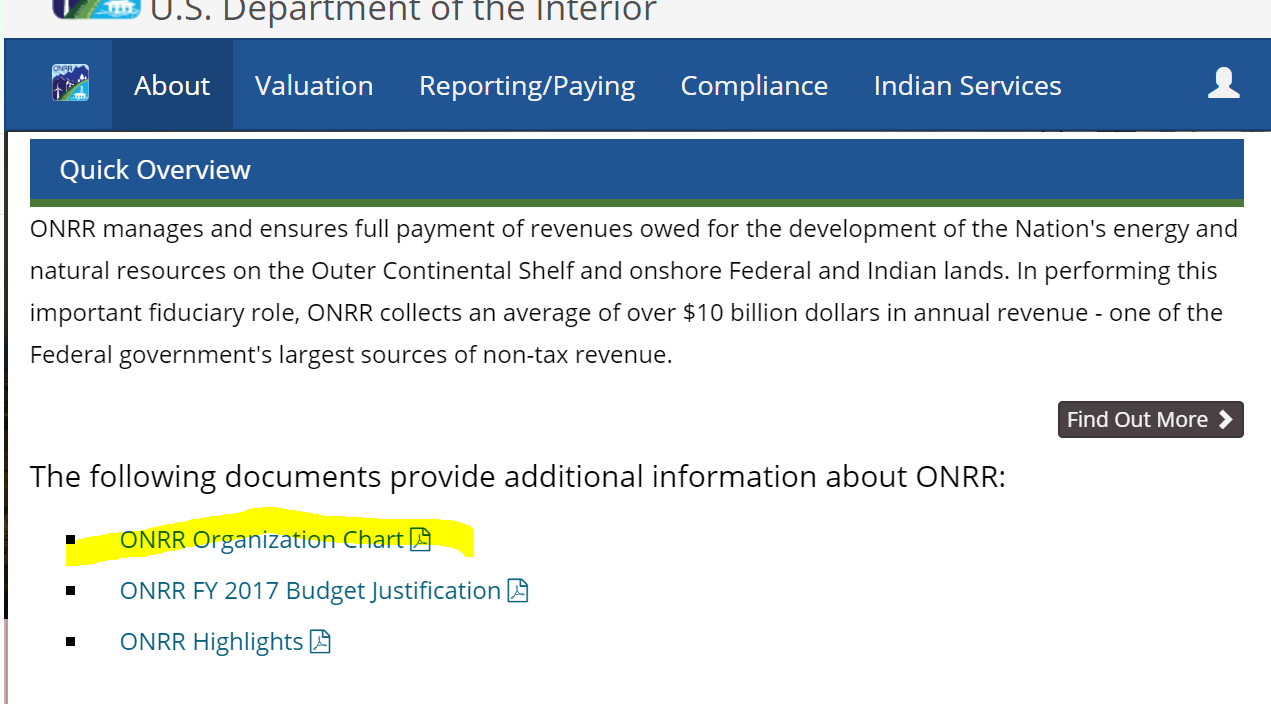Open Indian Services from the navigation bar
The image size is (1271, 704).
tap(967, 85)
